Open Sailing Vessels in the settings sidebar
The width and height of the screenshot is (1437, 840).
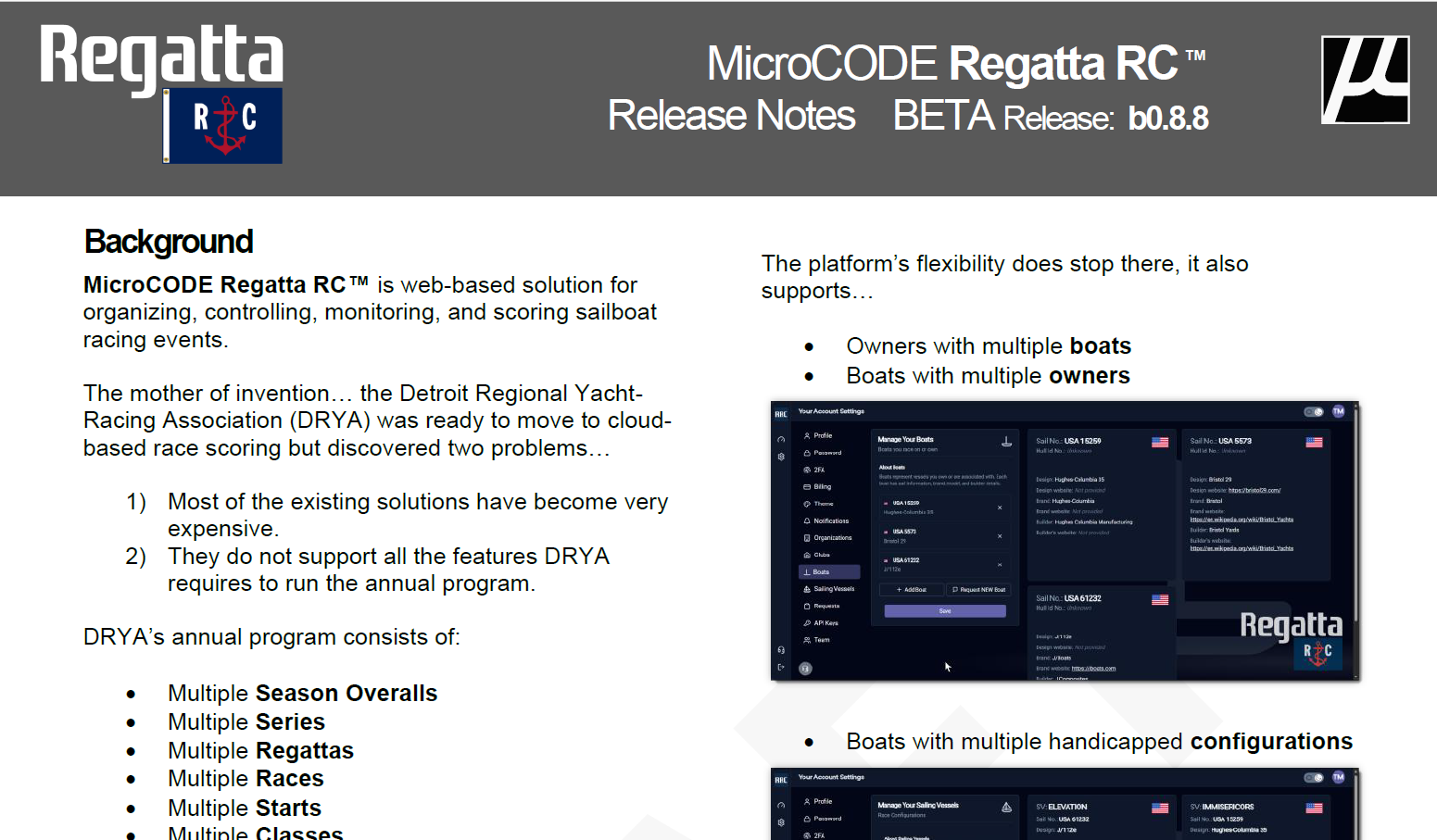pos(833,589)
